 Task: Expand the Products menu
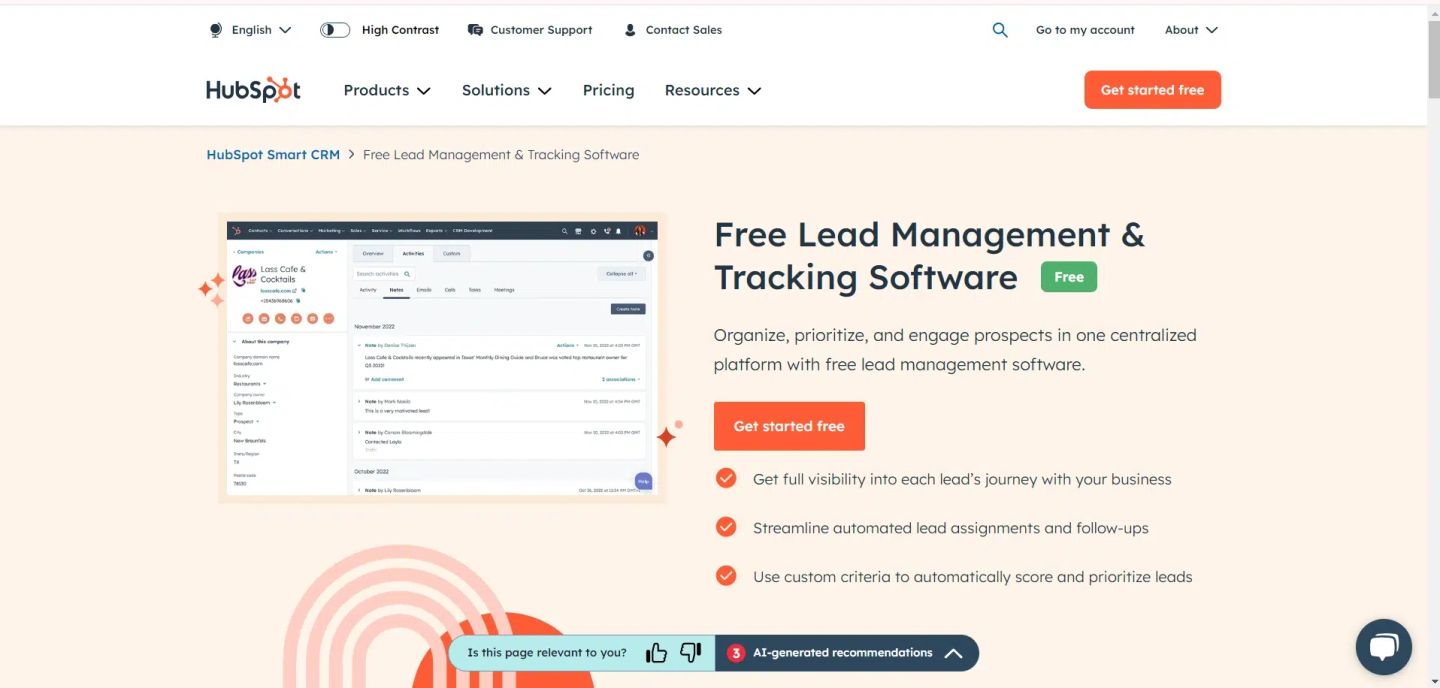[x=387, y=90]
